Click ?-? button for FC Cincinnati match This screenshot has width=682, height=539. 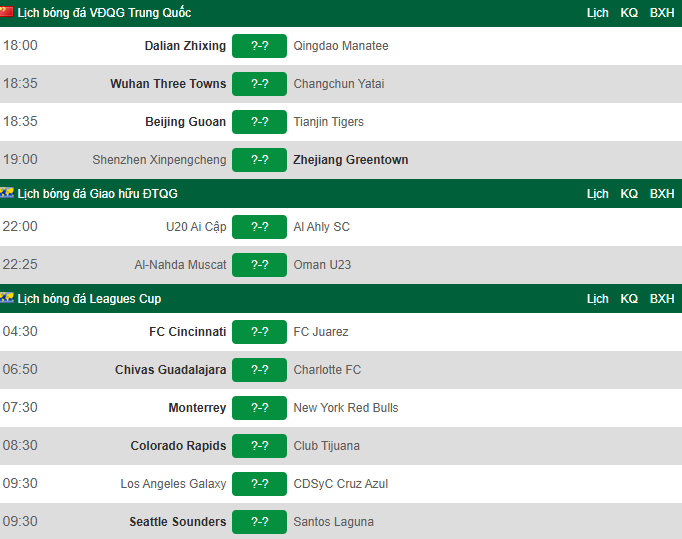click(259, 332)
